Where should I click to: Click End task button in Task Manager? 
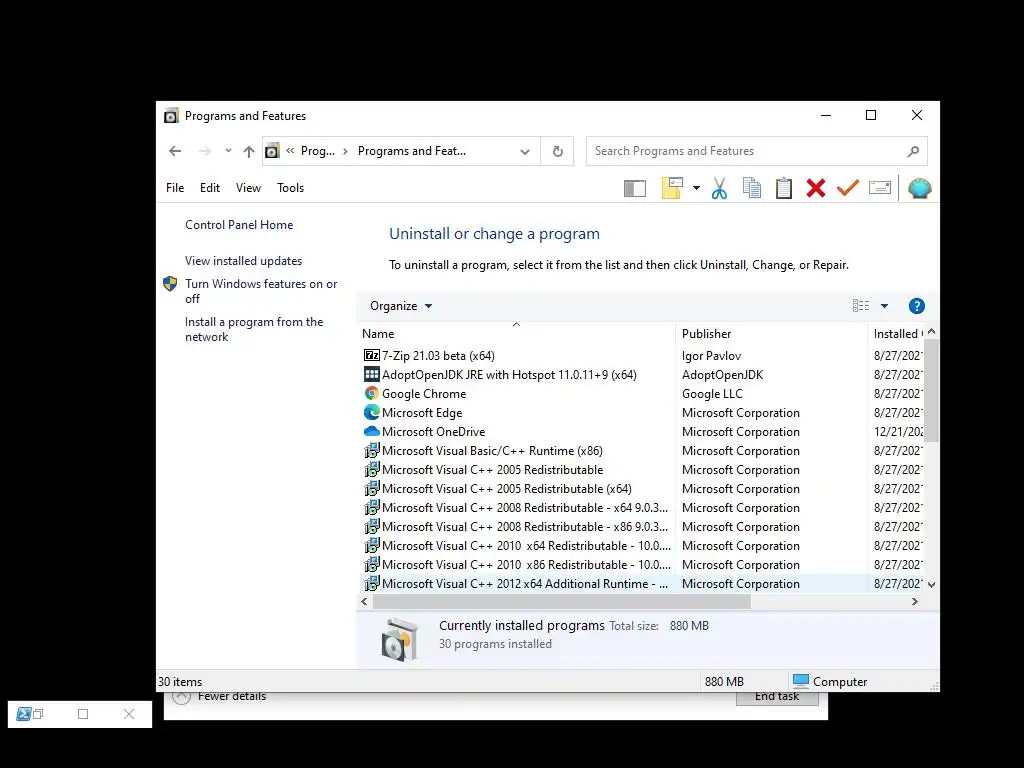[x=776, y=698]
